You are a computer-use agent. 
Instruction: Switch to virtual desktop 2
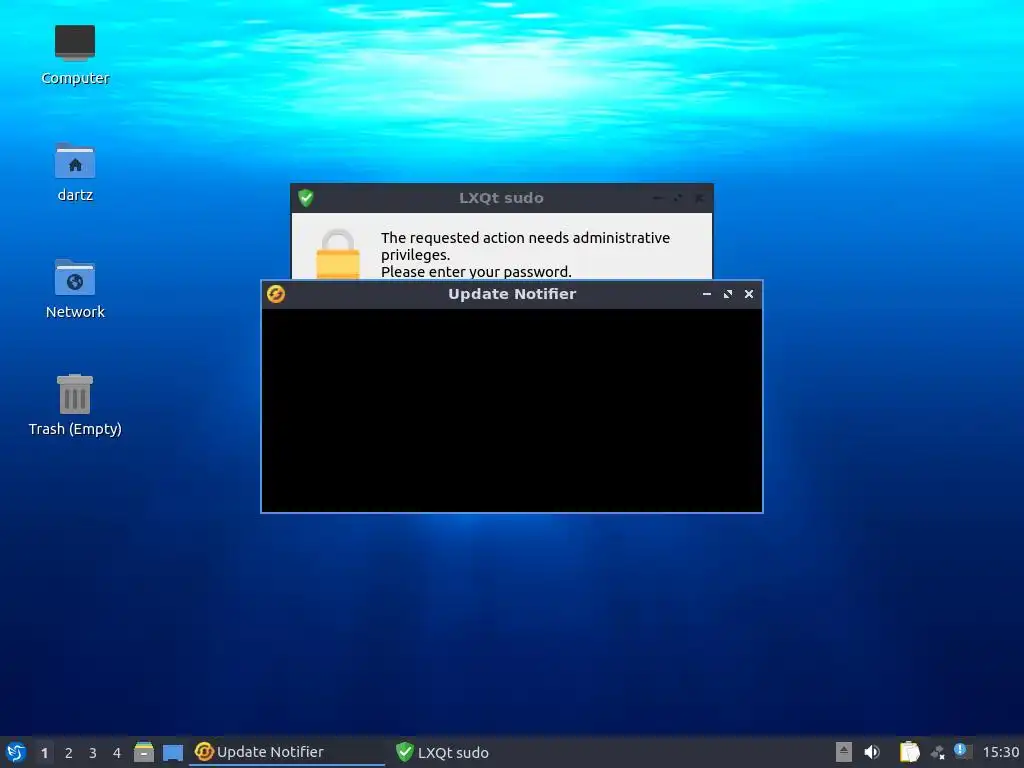pyautogui.click(x=69, y=753)
